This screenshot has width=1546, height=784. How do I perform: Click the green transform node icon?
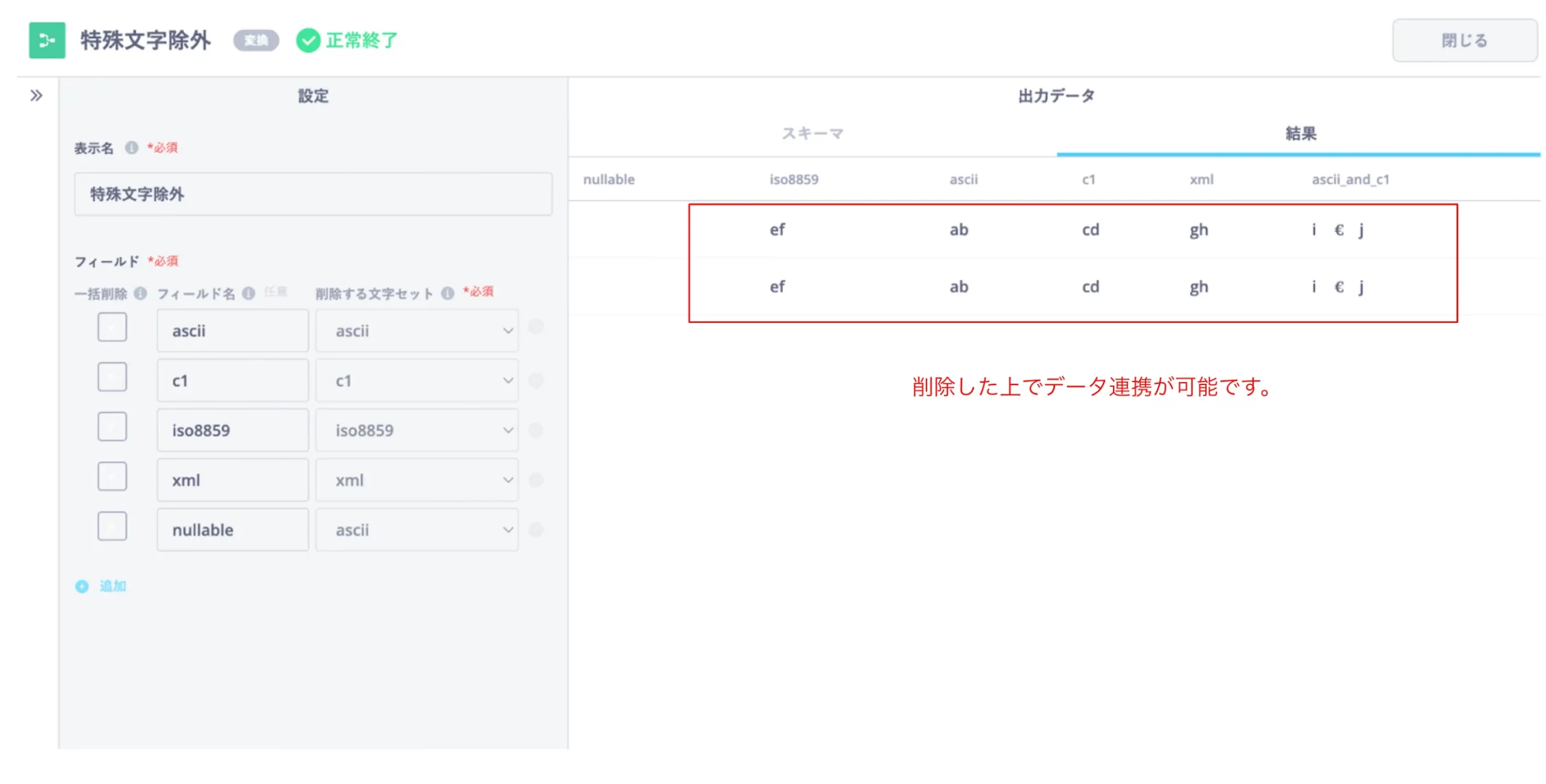(x=47, y=40)
